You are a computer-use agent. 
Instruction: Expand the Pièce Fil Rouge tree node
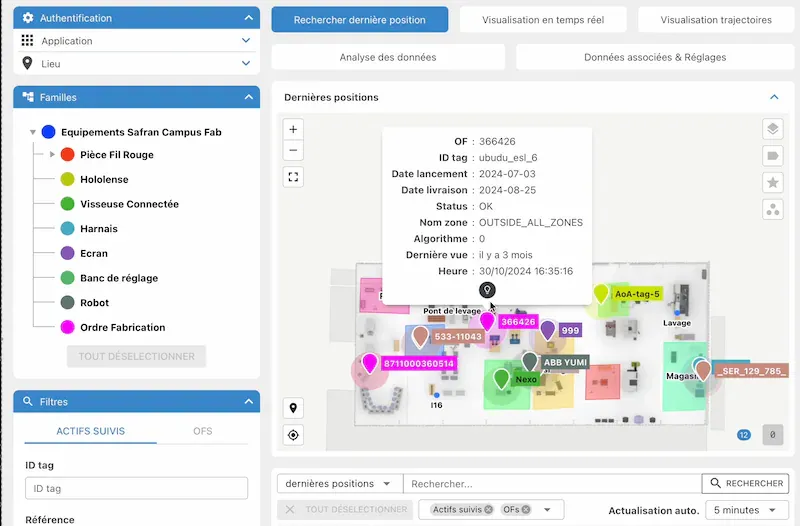(x=52, y=154)
